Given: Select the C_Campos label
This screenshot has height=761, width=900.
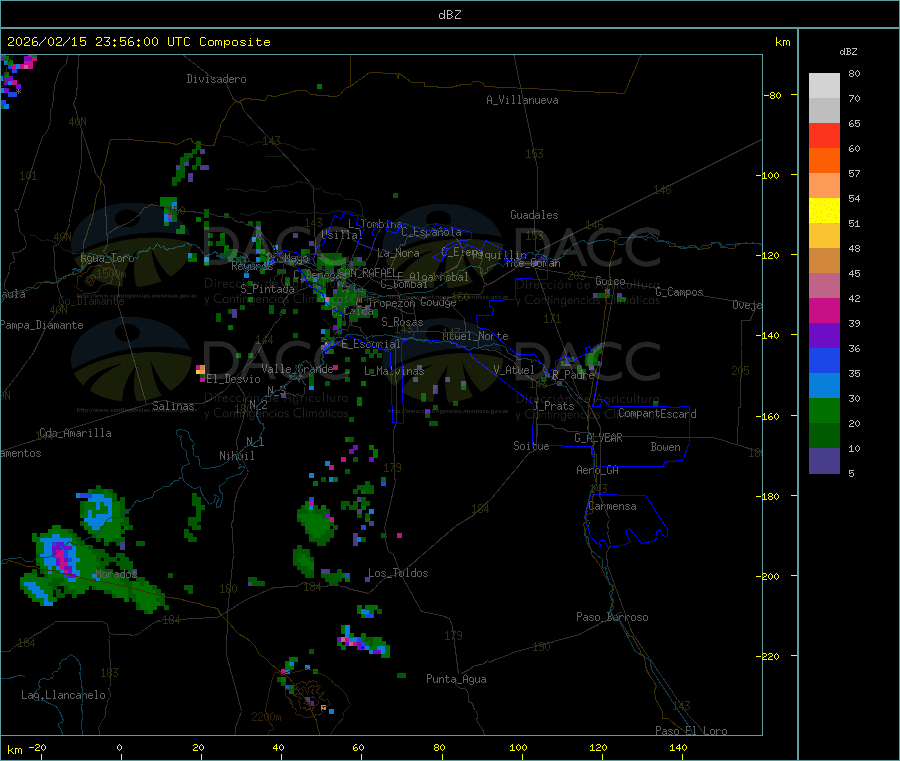Looking at the screenshot, I should coord(680,292).
